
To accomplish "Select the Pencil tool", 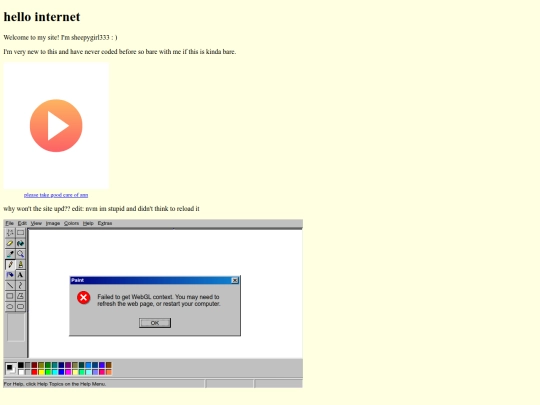I will pos(10,264).
